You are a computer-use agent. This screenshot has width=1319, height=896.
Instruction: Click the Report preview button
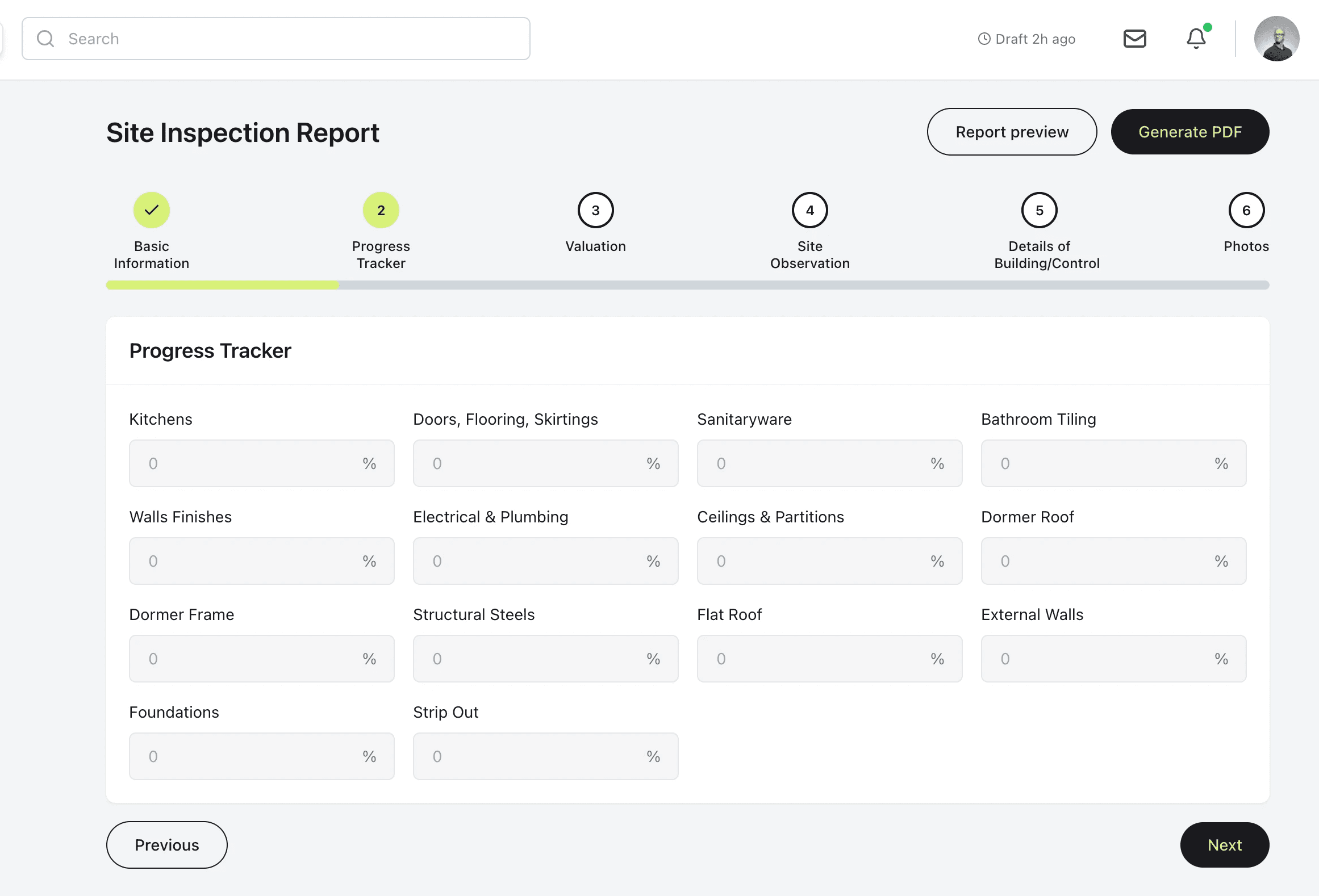click(x=1012, y=132)
